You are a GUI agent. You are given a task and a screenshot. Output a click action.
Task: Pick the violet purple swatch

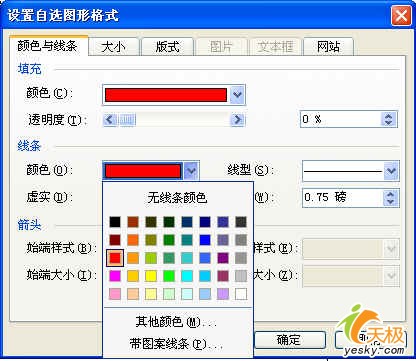coord(223,258)
